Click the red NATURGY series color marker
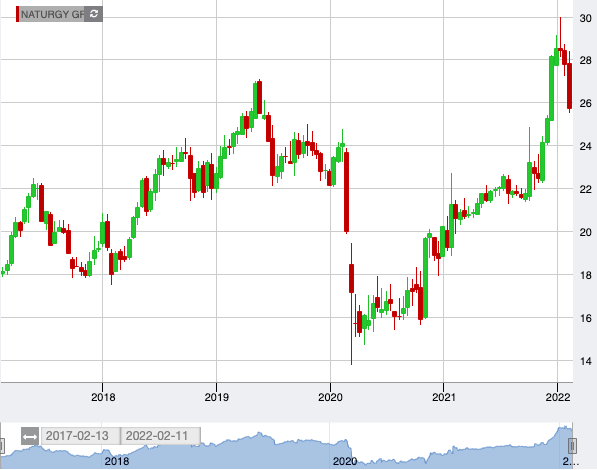This screenshot has height=470, width=597. click(18, 14)
